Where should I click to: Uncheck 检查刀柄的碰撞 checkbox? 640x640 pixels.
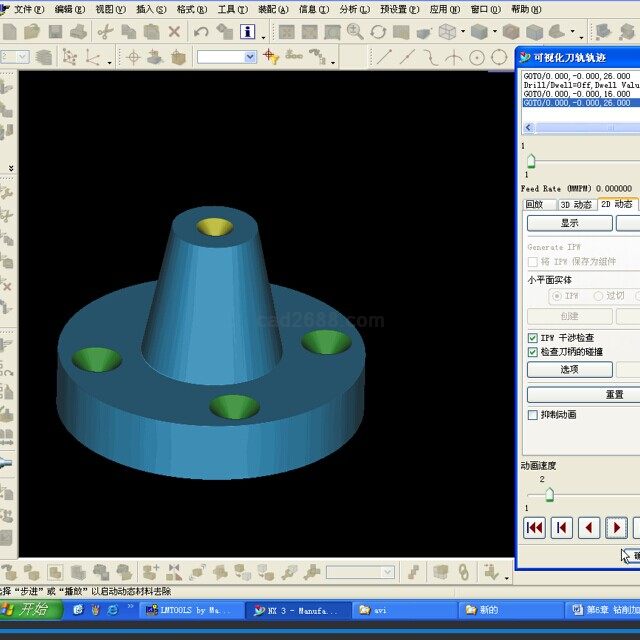(x=533, y=352)
